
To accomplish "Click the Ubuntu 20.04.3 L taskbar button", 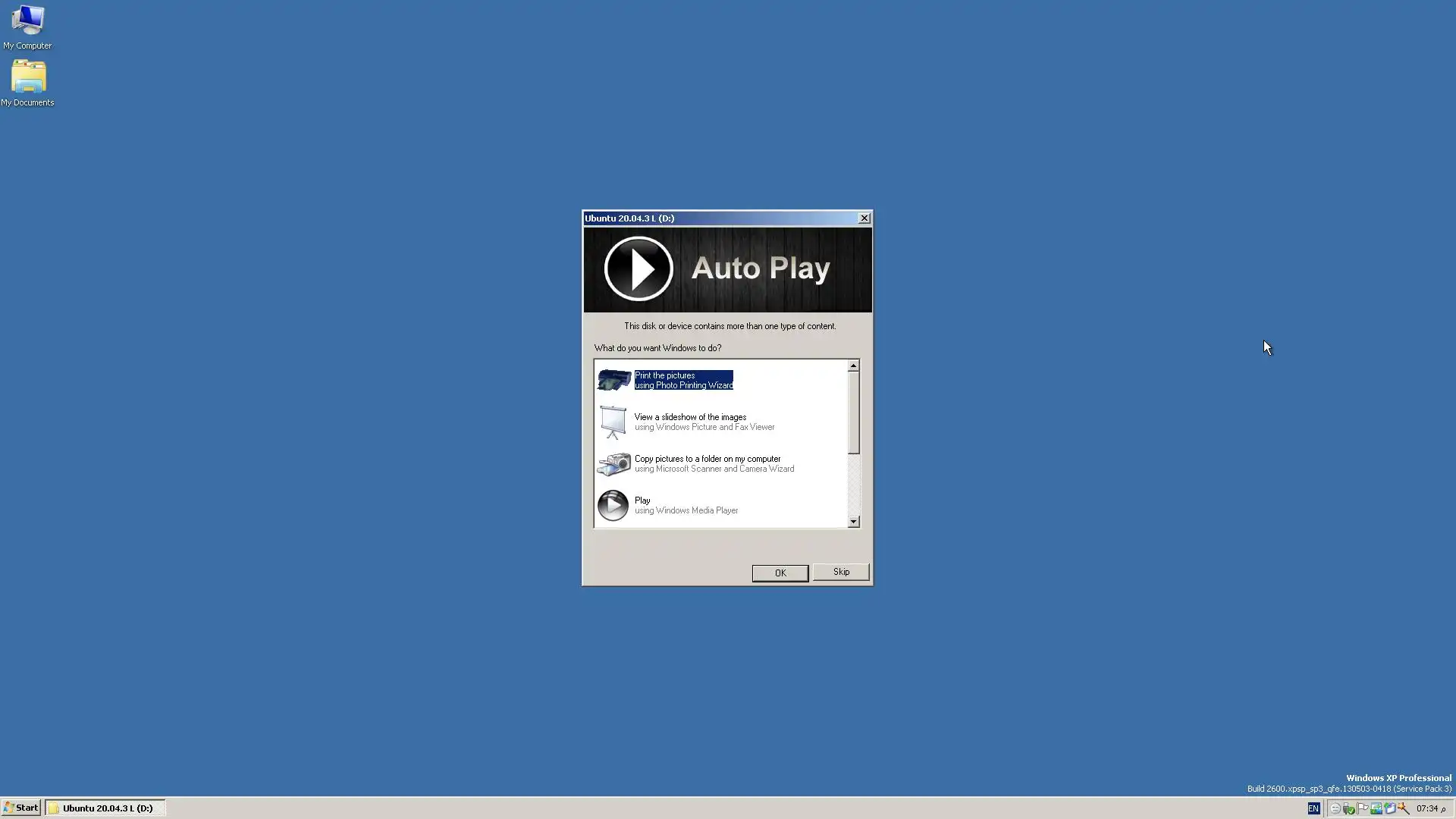I will point(105,808).
